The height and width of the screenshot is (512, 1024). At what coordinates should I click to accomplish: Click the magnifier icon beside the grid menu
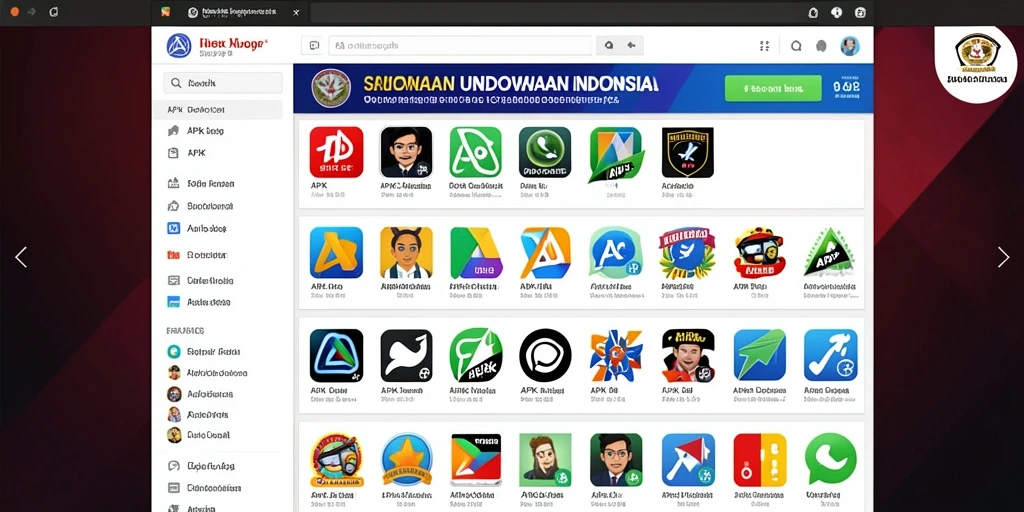796,46
